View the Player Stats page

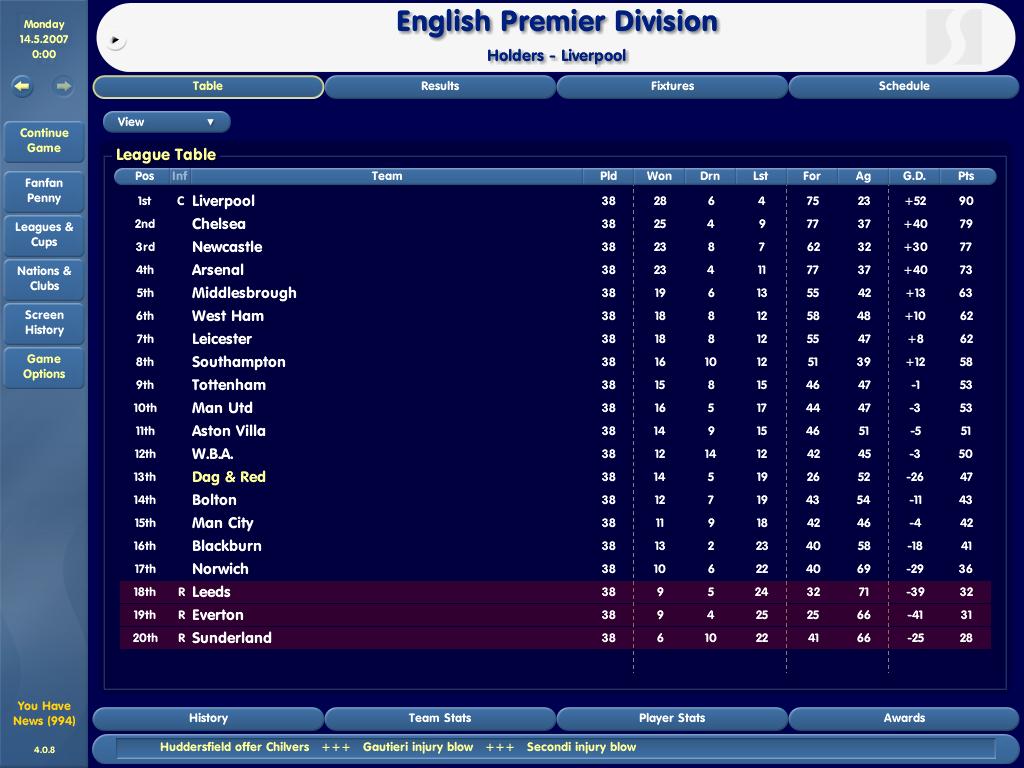[672, 718]
